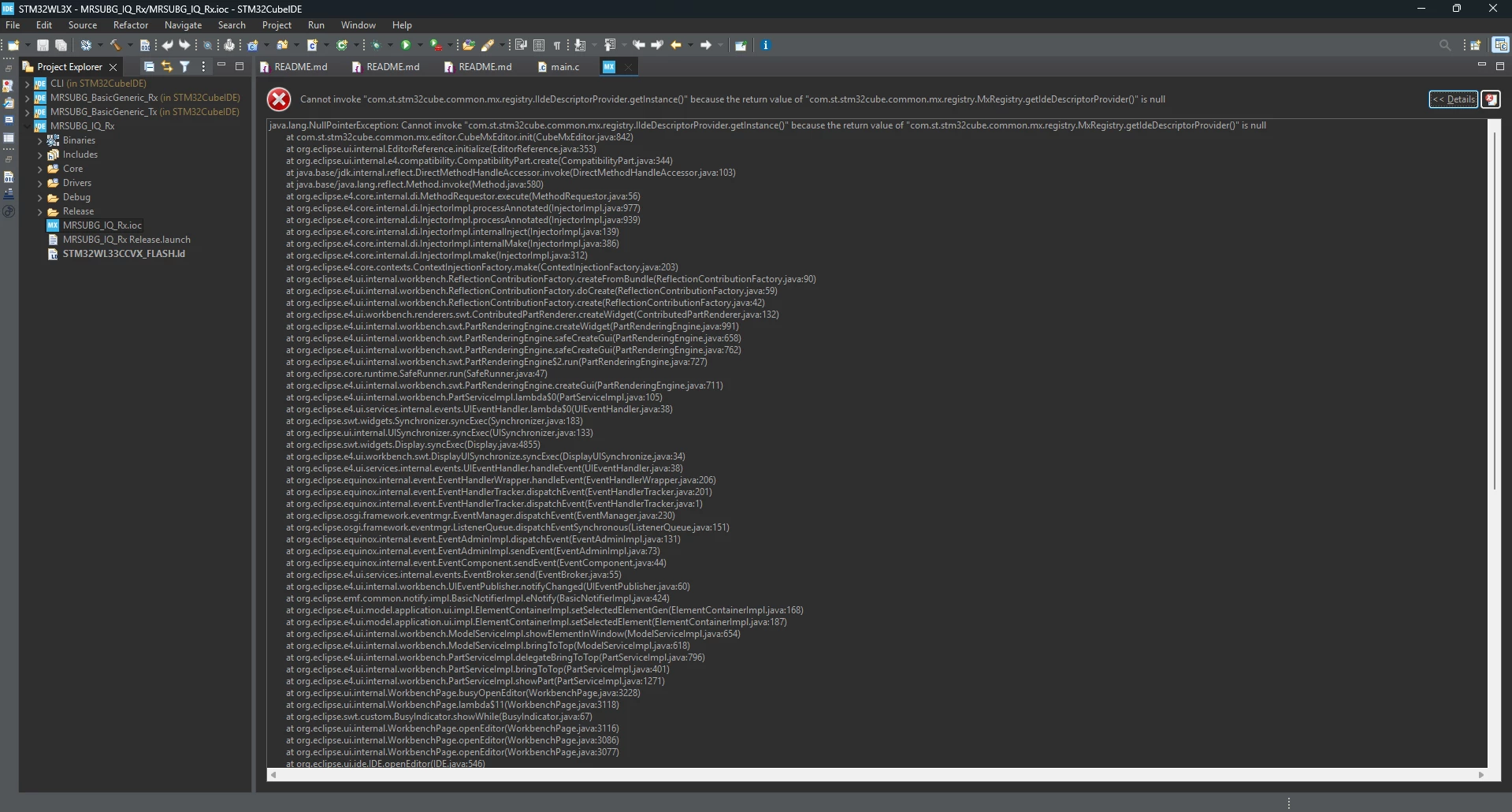The image size is (1512, 812).
Task: Click the Debug bug icon
Action: [377, 45]
